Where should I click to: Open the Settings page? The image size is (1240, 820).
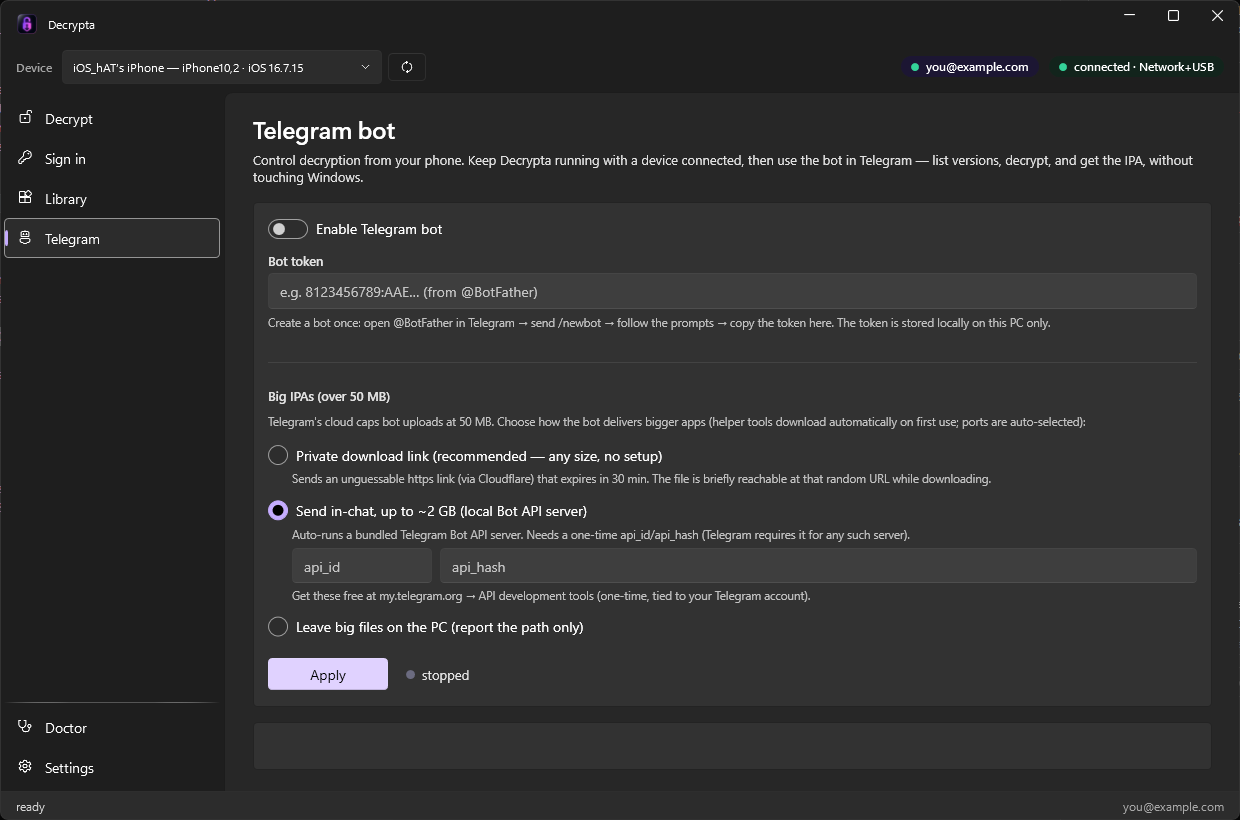[112, 767]
